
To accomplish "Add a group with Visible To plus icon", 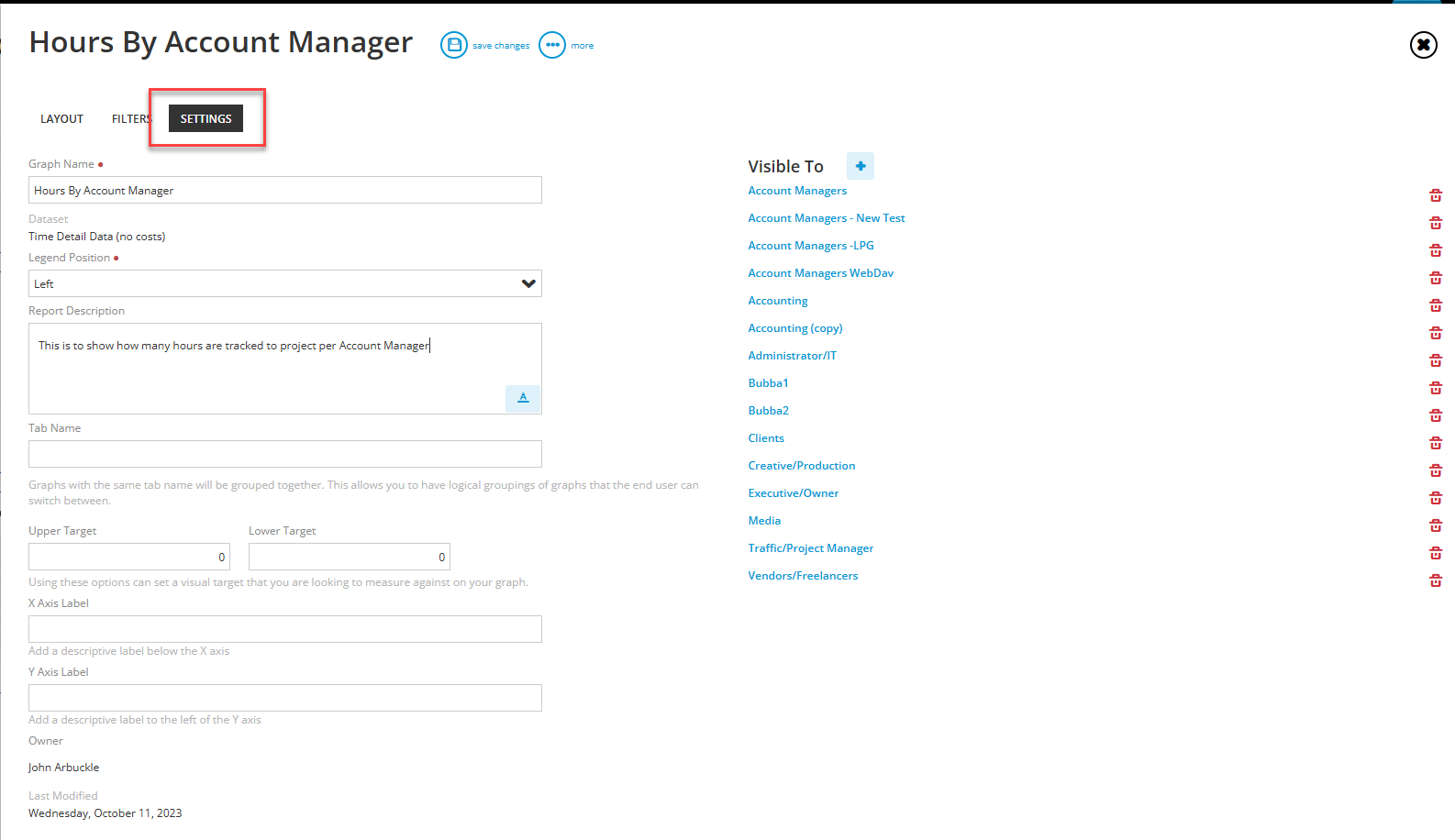I will pyautogui.click(x=861, y=166).
